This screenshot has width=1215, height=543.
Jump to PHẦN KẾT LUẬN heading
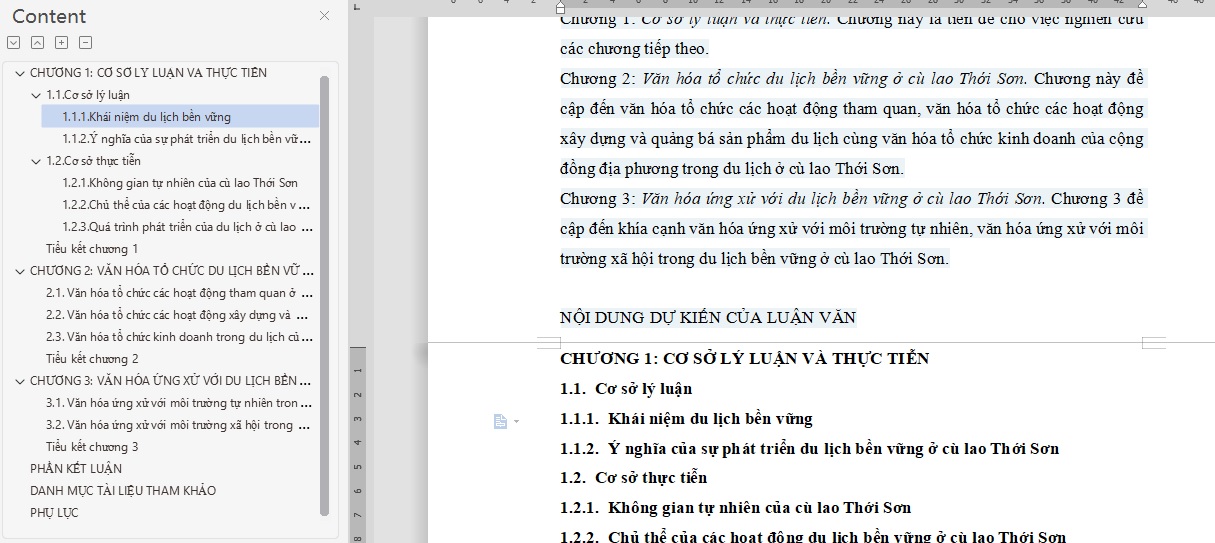pyautogui.click(x=76, y=469)
